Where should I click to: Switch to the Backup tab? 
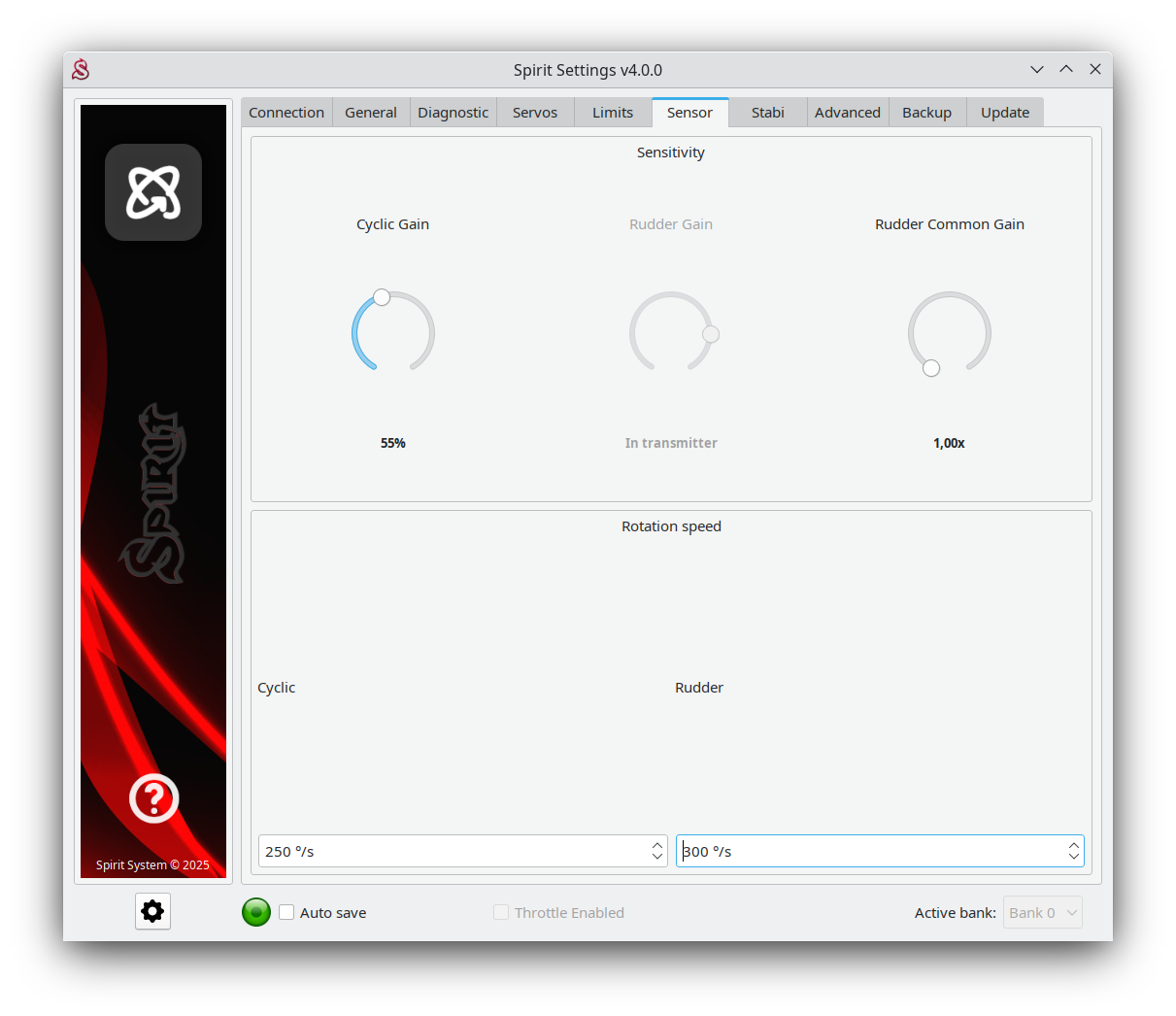[926, 113]
